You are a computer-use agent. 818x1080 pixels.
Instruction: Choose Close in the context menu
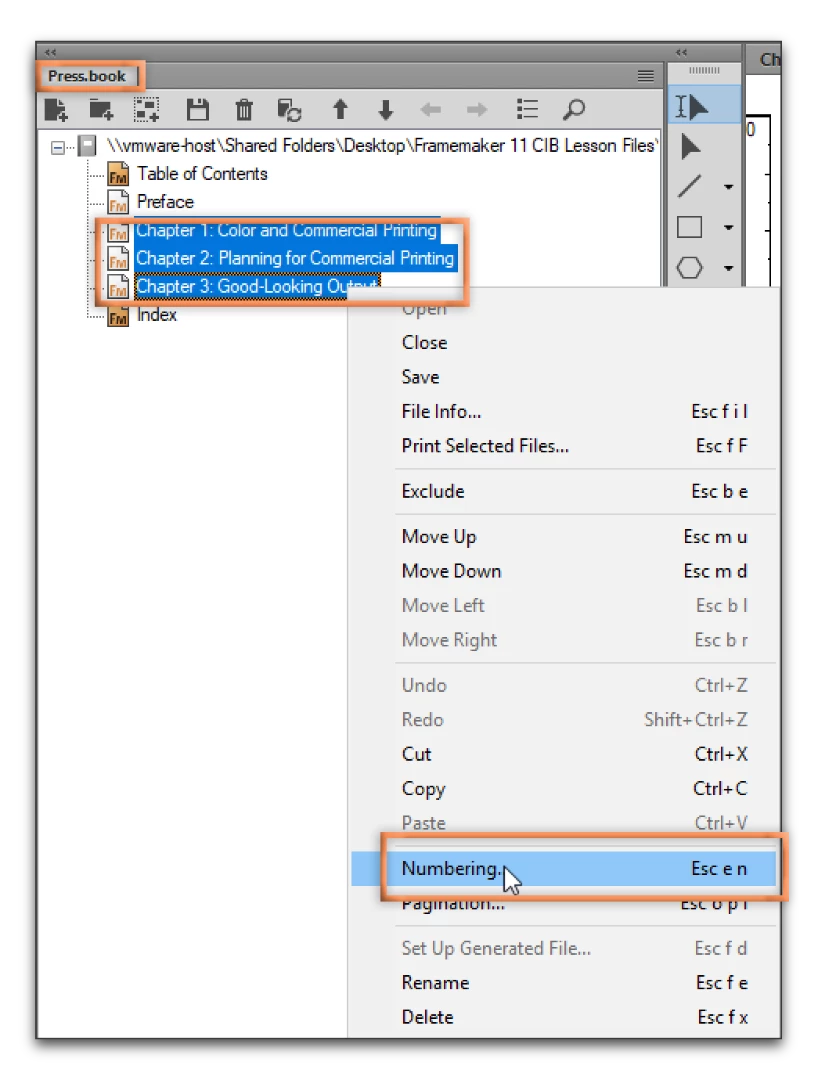coord(563,342)
